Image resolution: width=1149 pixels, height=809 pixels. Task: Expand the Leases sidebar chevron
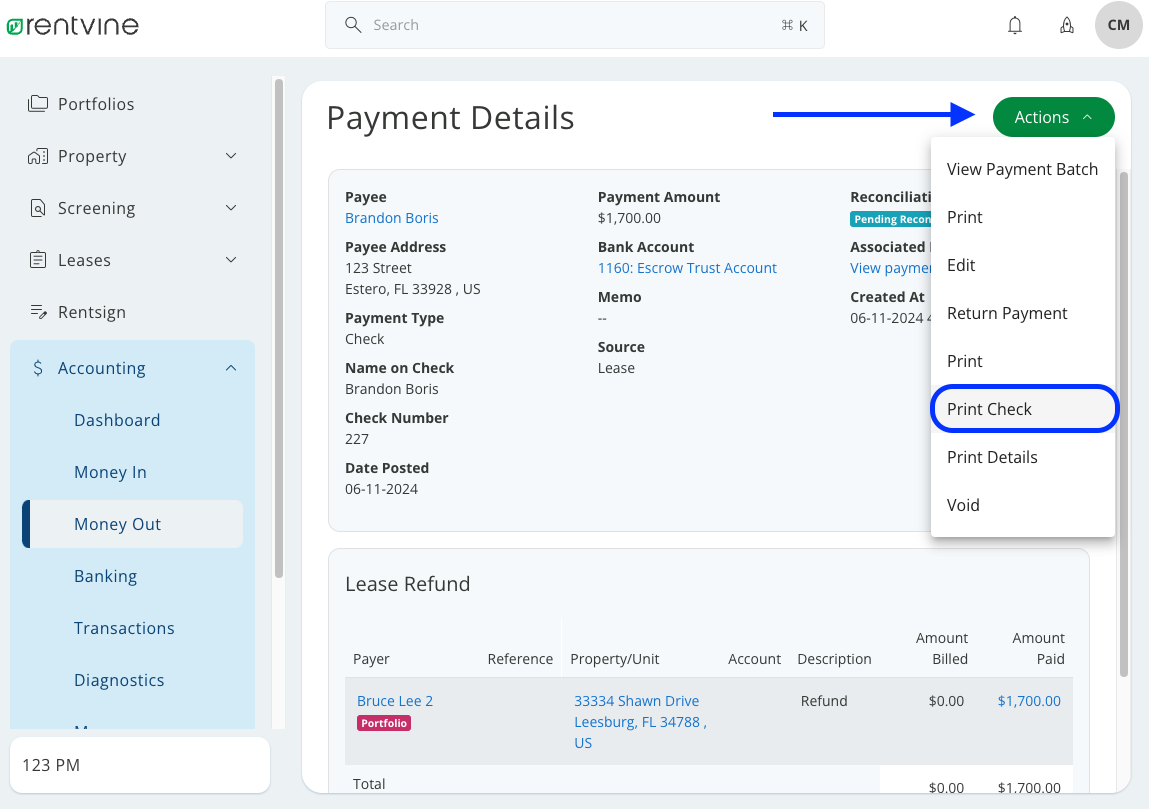[231, 260]
